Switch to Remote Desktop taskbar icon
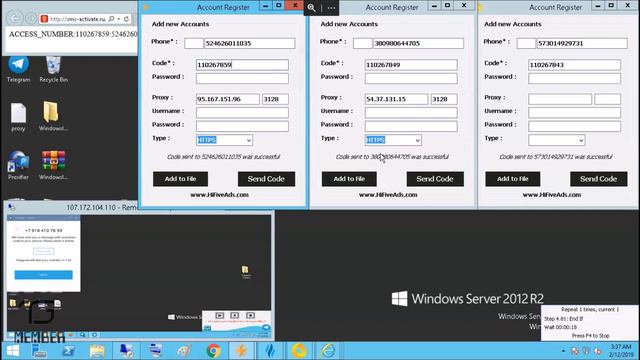Screen dimensions: 640x360 [127, 351]
